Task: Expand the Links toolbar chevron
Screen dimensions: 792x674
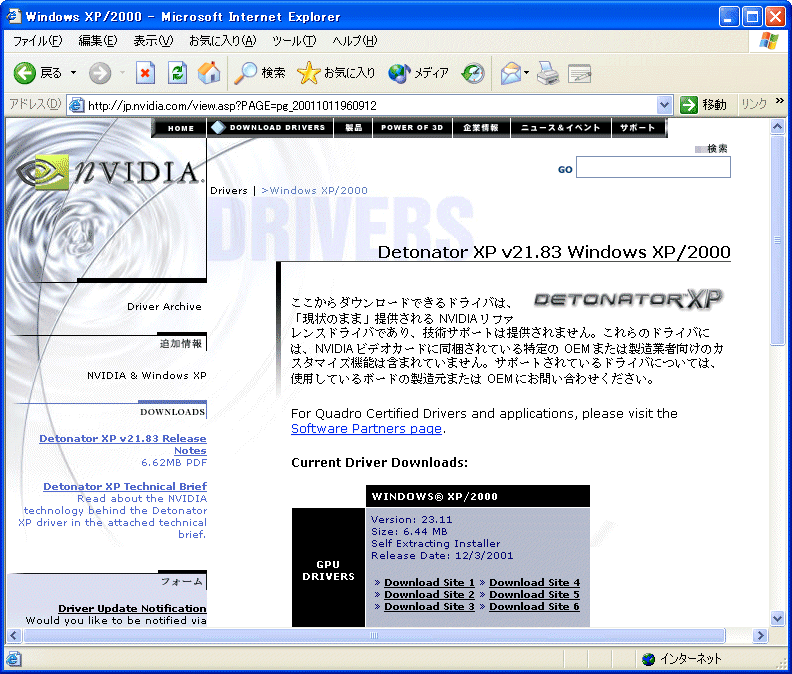Action: (x=780, y=101)
